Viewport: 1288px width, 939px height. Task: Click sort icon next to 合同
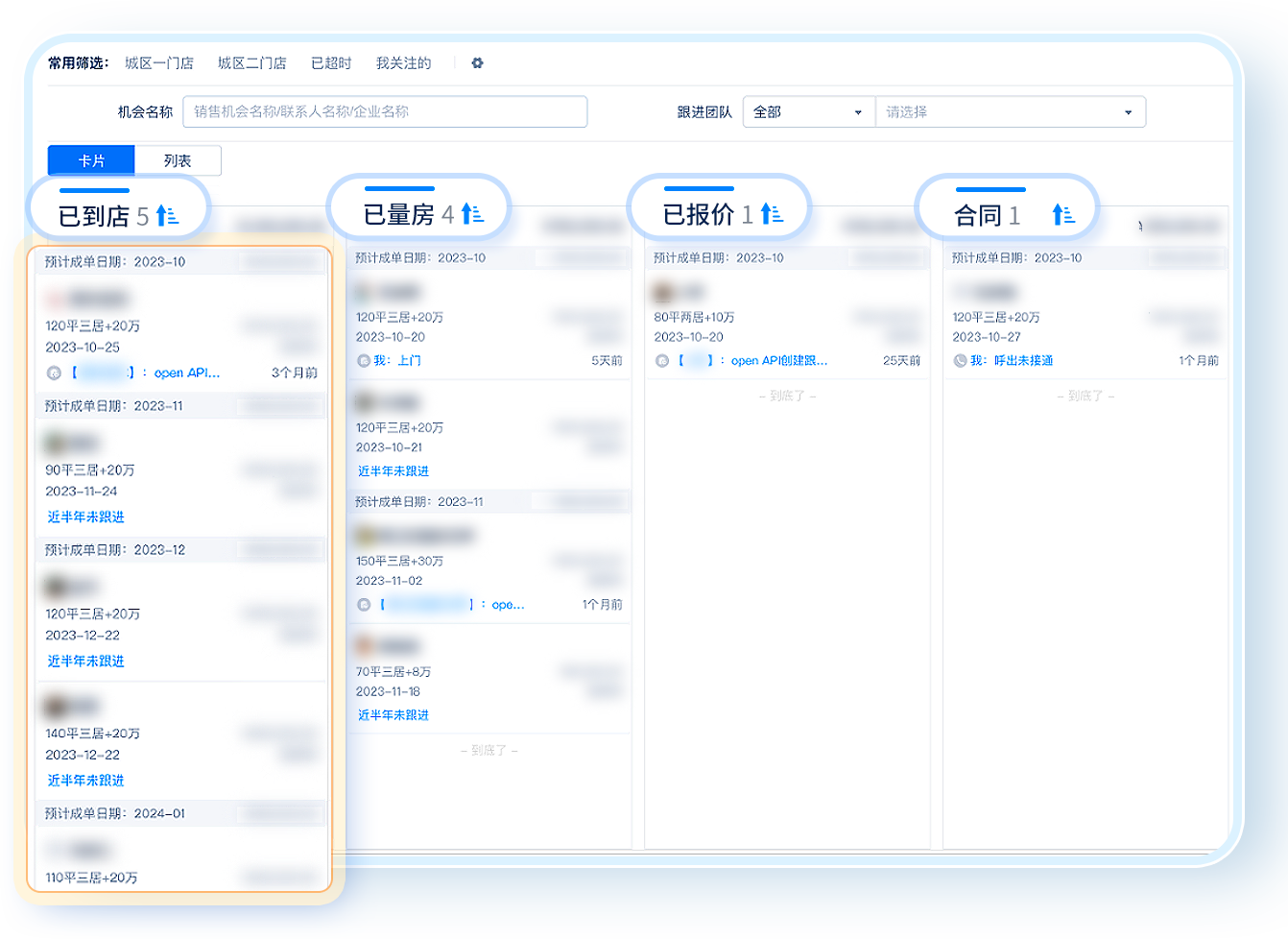1062,215
